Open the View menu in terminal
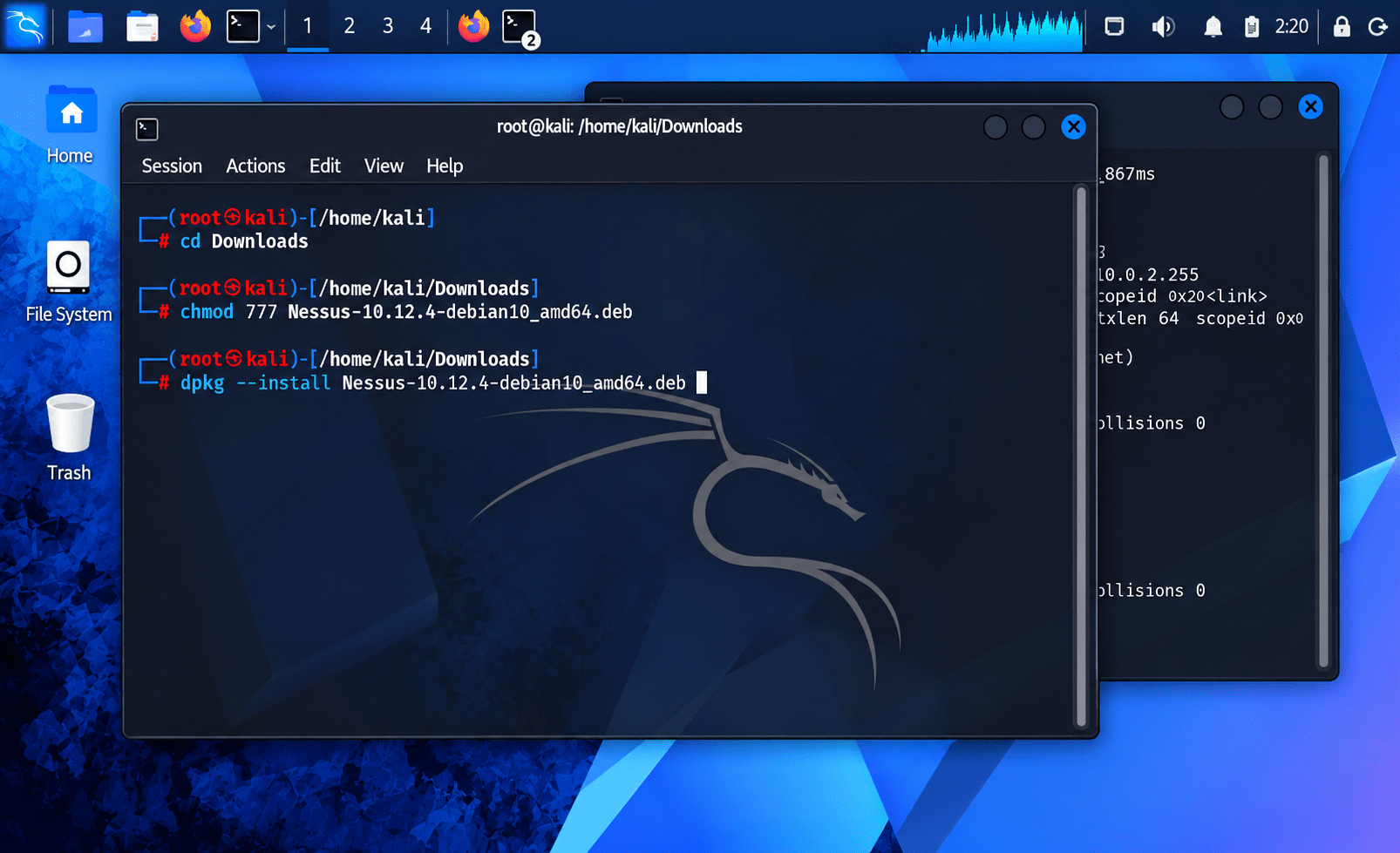 (384, 166)
